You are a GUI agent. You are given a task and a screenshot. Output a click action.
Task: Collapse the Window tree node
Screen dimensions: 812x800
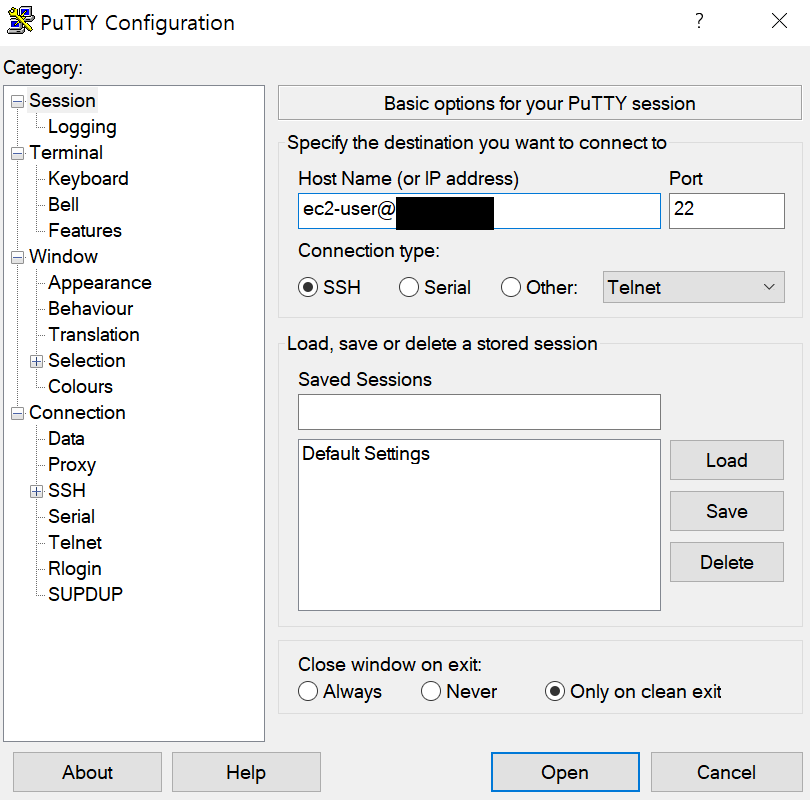(x=17, y=257)
